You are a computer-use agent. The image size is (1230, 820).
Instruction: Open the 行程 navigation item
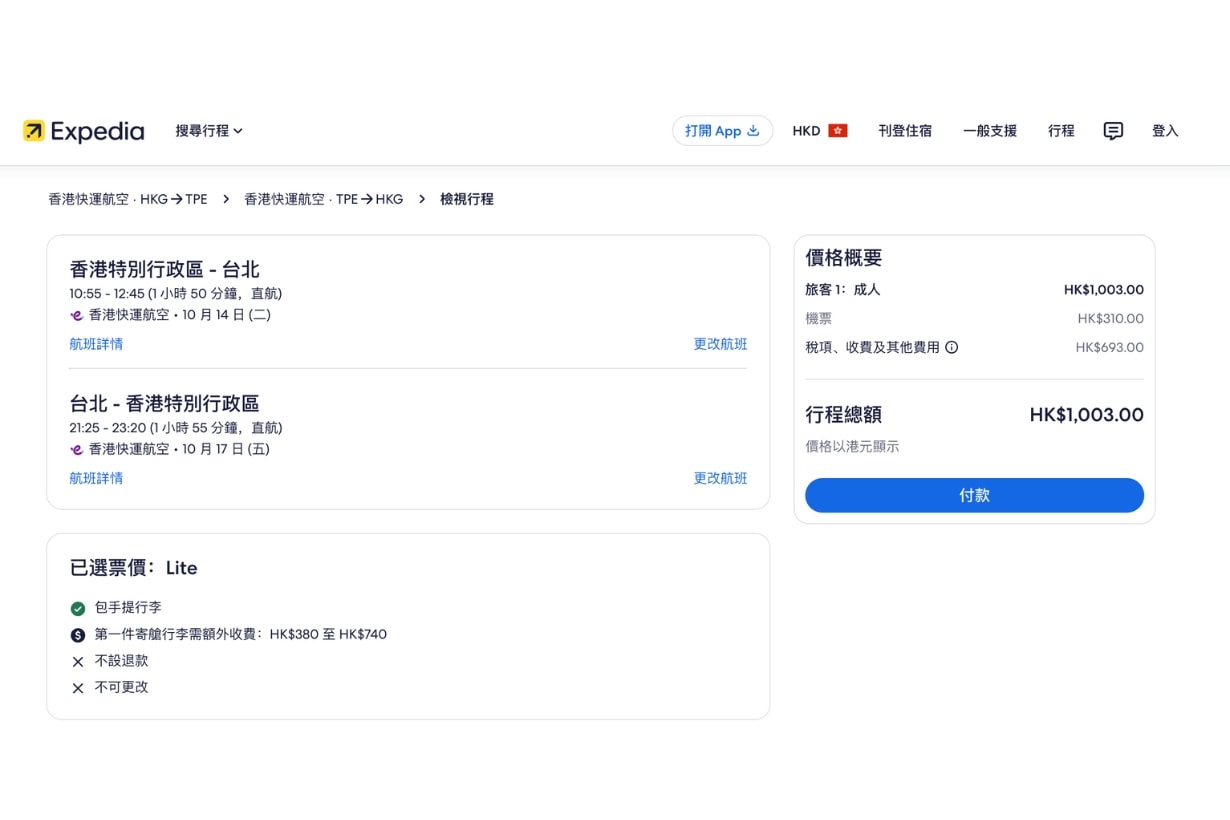tap(1060, 130)
